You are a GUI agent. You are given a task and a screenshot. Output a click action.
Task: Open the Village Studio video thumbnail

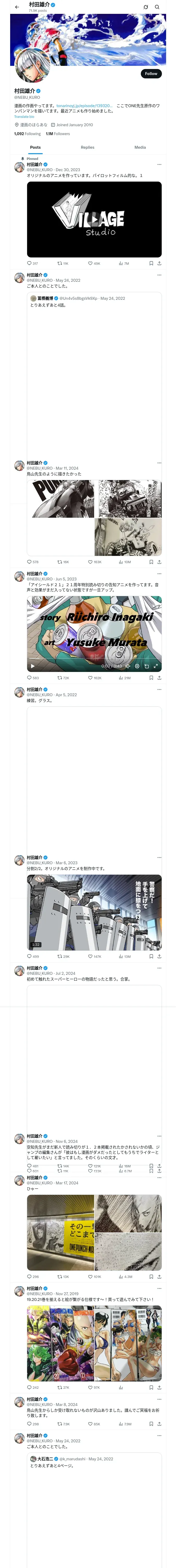(x=94, y=219)
